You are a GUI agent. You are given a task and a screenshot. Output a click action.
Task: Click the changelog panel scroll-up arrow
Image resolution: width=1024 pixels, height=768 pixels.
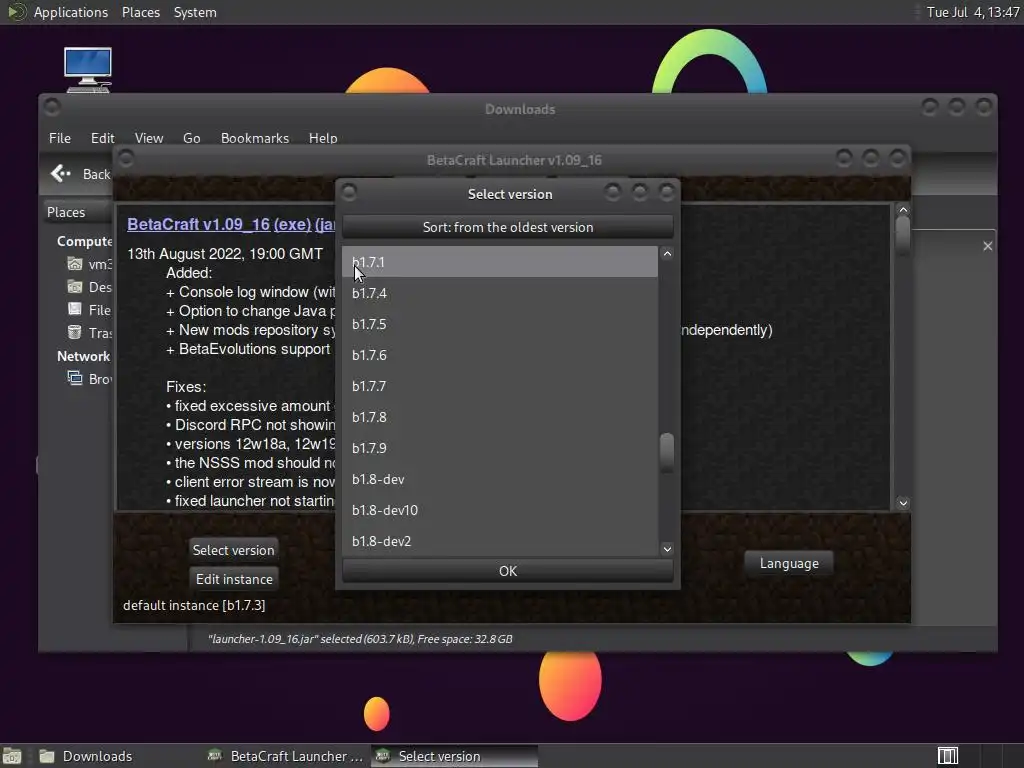pyautogui.click(x=903, y=210)
